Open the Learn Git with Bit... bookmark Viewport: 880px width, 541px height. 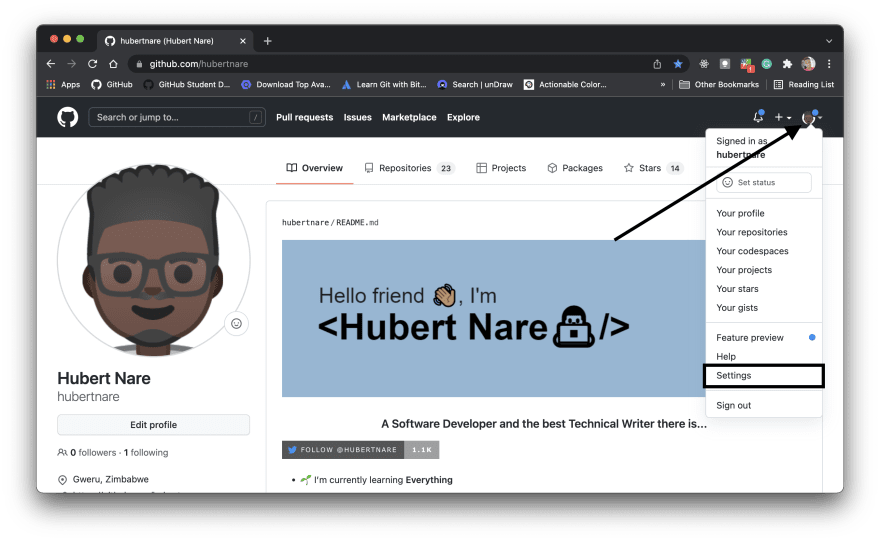click(x=384, y=85)
